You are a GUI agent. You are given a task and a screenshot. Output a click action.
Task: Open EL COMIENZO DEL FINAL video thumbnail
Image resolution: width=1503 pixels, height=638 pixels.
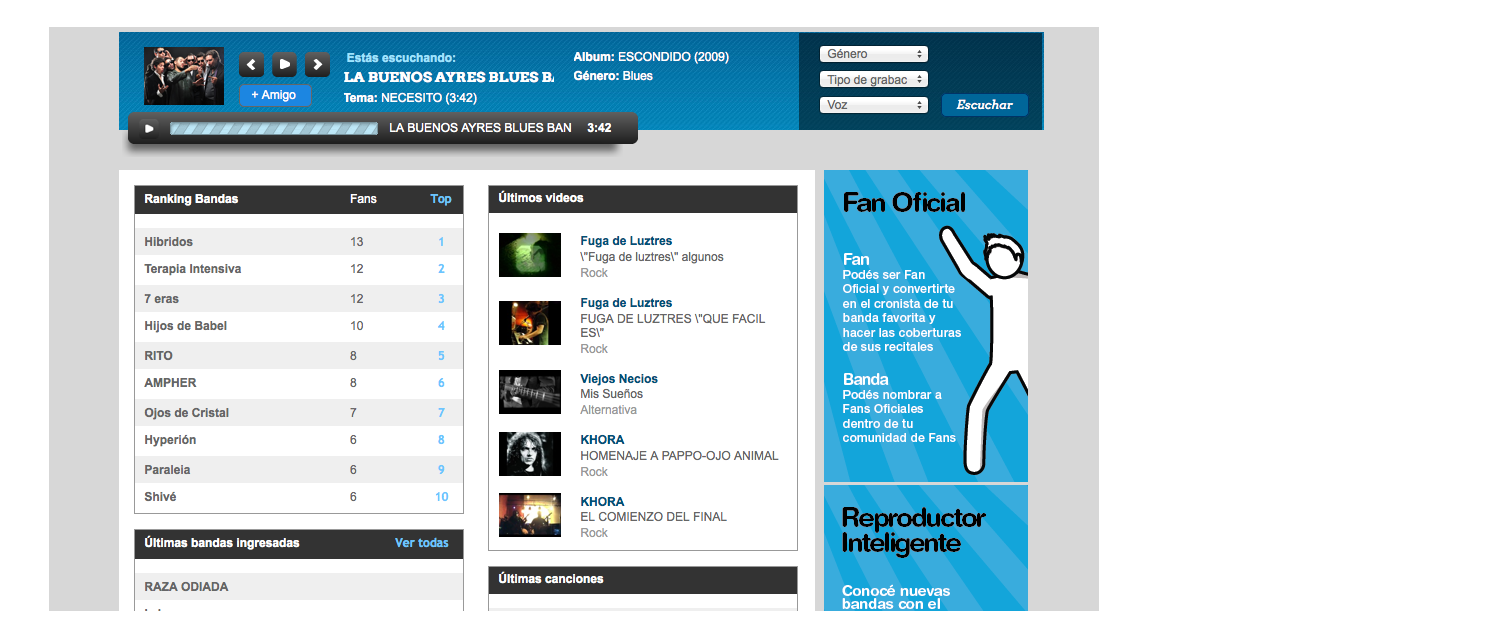[530, 515]
